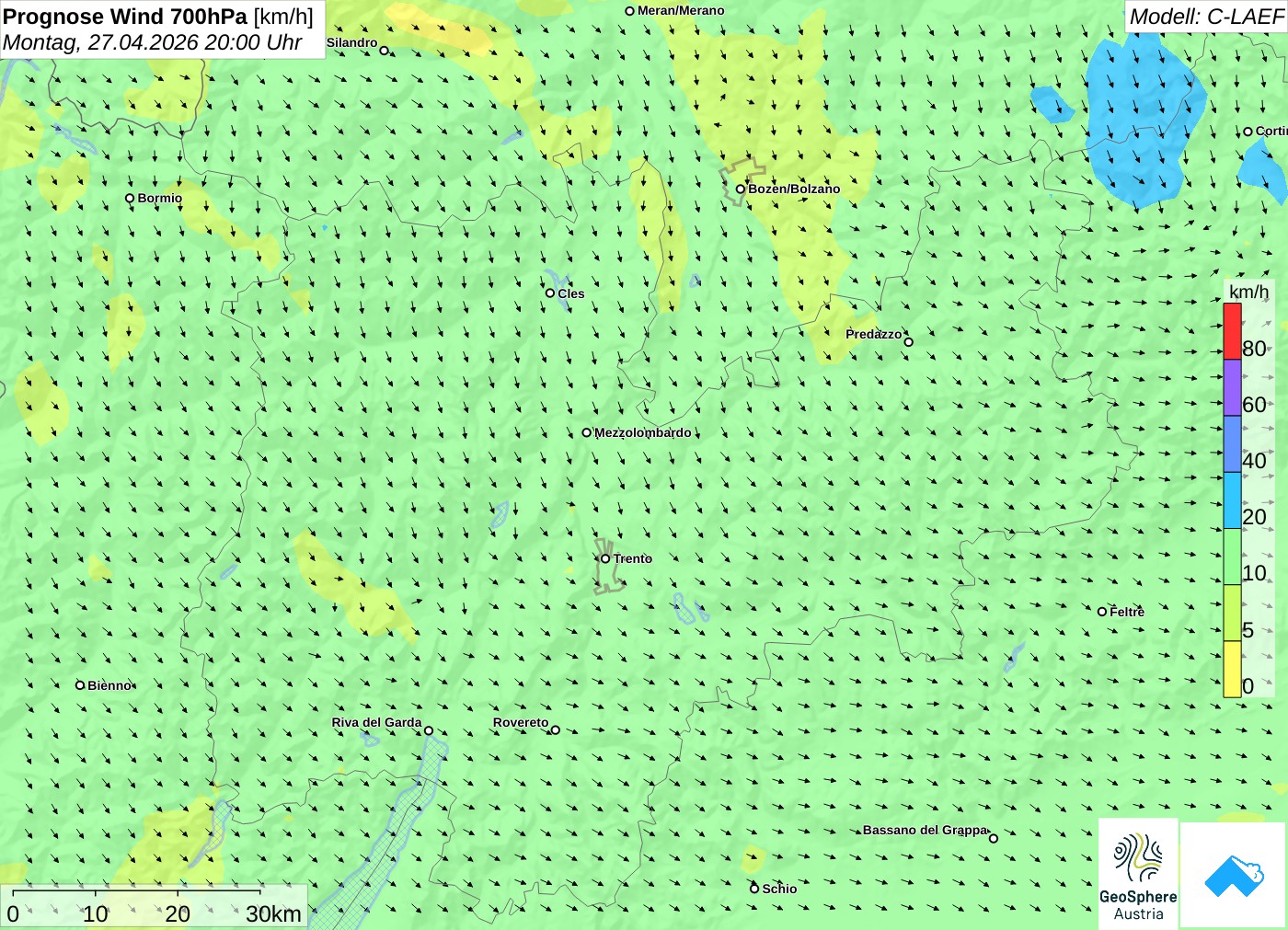Click the 'Modell: C-LAEF' label
The image size is (1288, 930).
tap(1206, 17)
